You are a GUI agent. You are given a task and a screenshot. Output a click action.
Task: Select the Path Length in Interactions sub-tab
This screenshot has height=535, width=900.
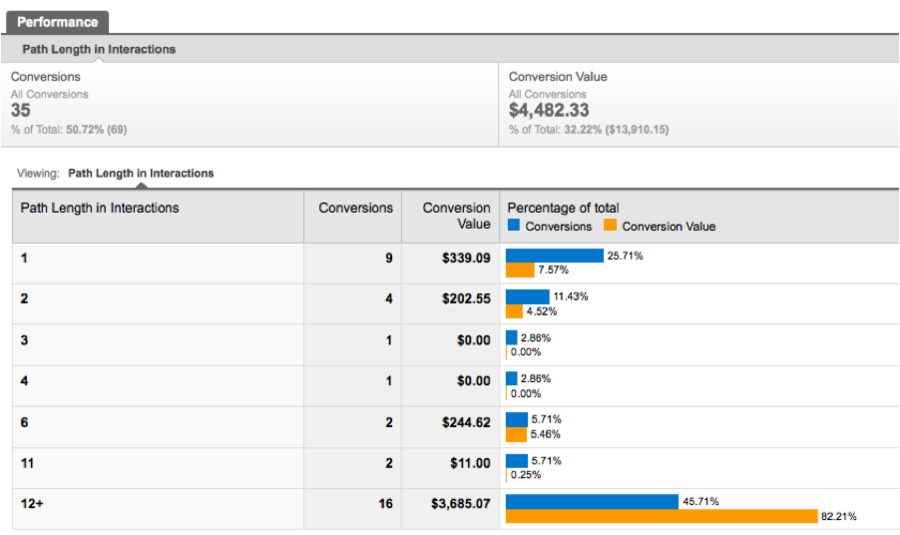[x=98, y=49]
